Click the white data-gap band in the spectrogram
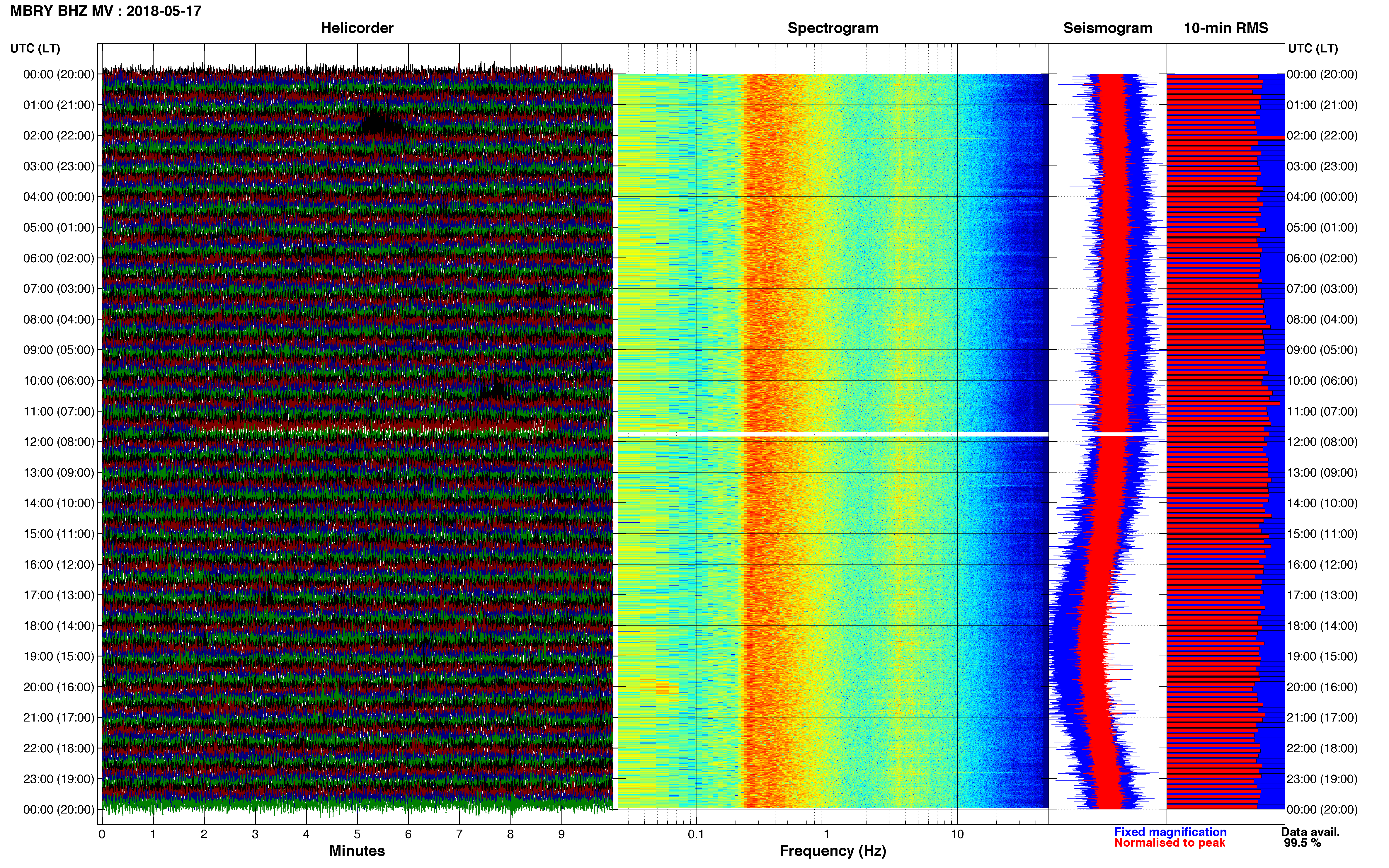1389x868 pixels. [833, 434]
